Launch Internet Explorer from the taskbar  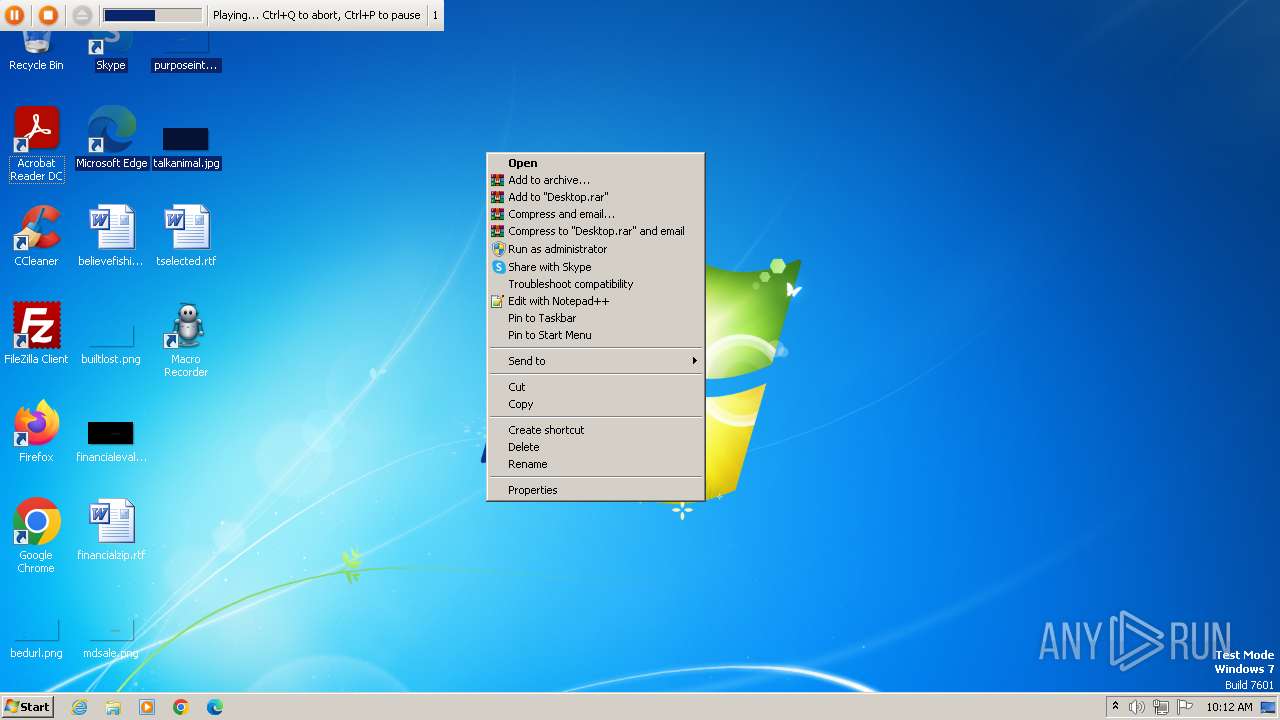pyautogui.click(x=79, y=707)
